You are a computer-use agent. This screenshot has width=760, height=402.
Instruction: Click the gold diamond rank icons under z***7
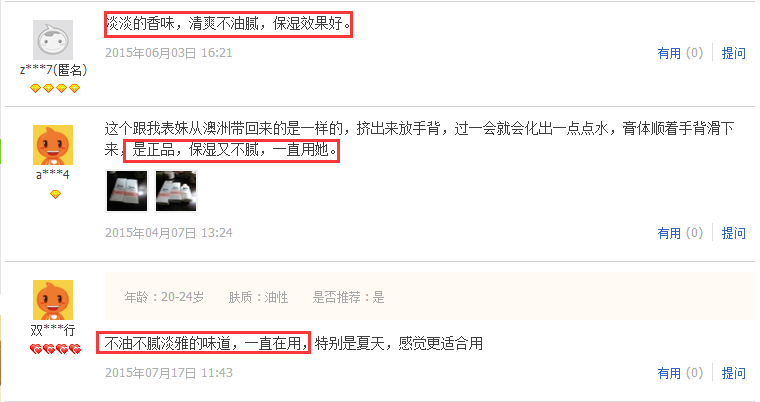tap(55, 88)
